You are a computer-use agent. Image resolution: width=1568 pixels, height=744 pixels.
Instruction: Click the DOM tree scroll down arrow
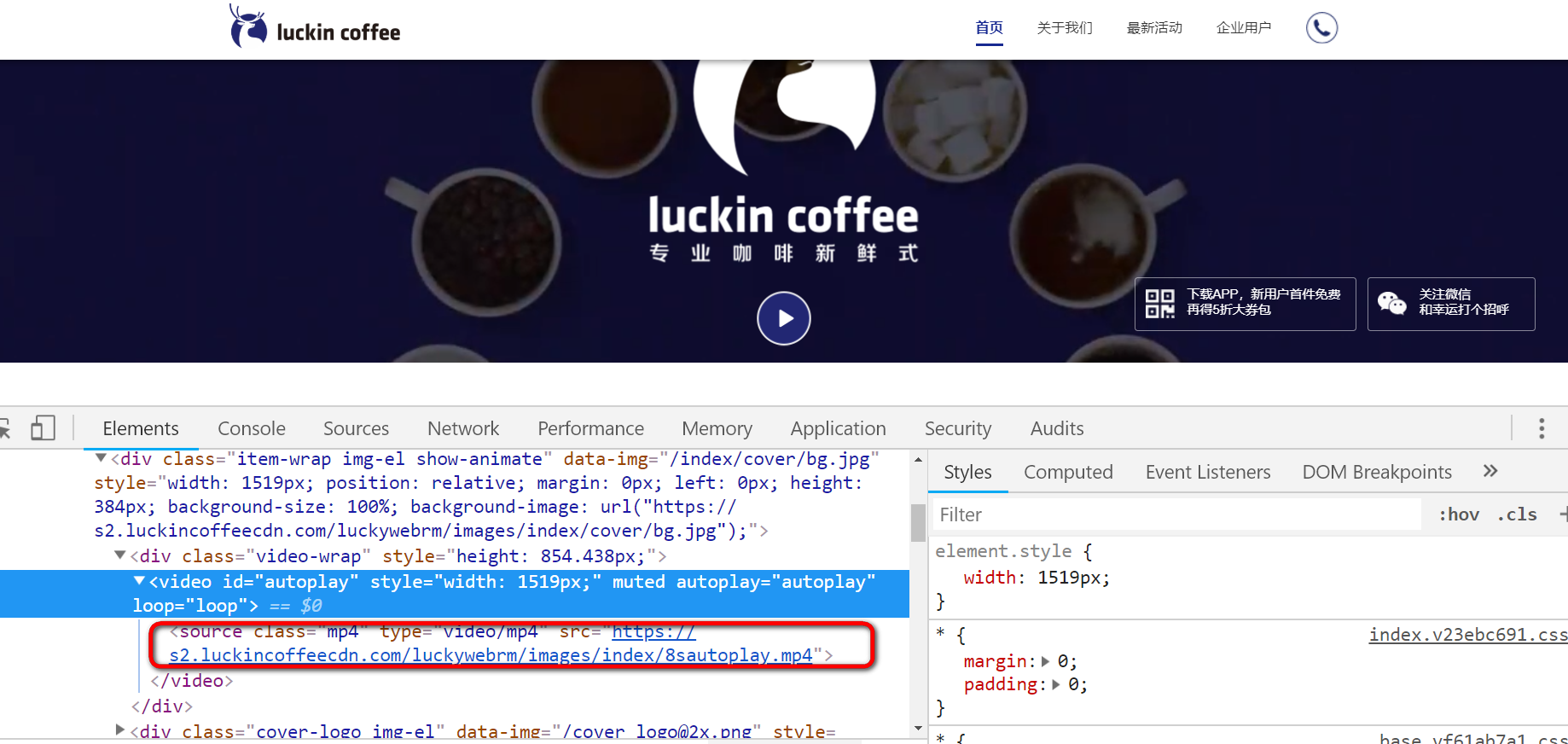[x=918, y=729]
